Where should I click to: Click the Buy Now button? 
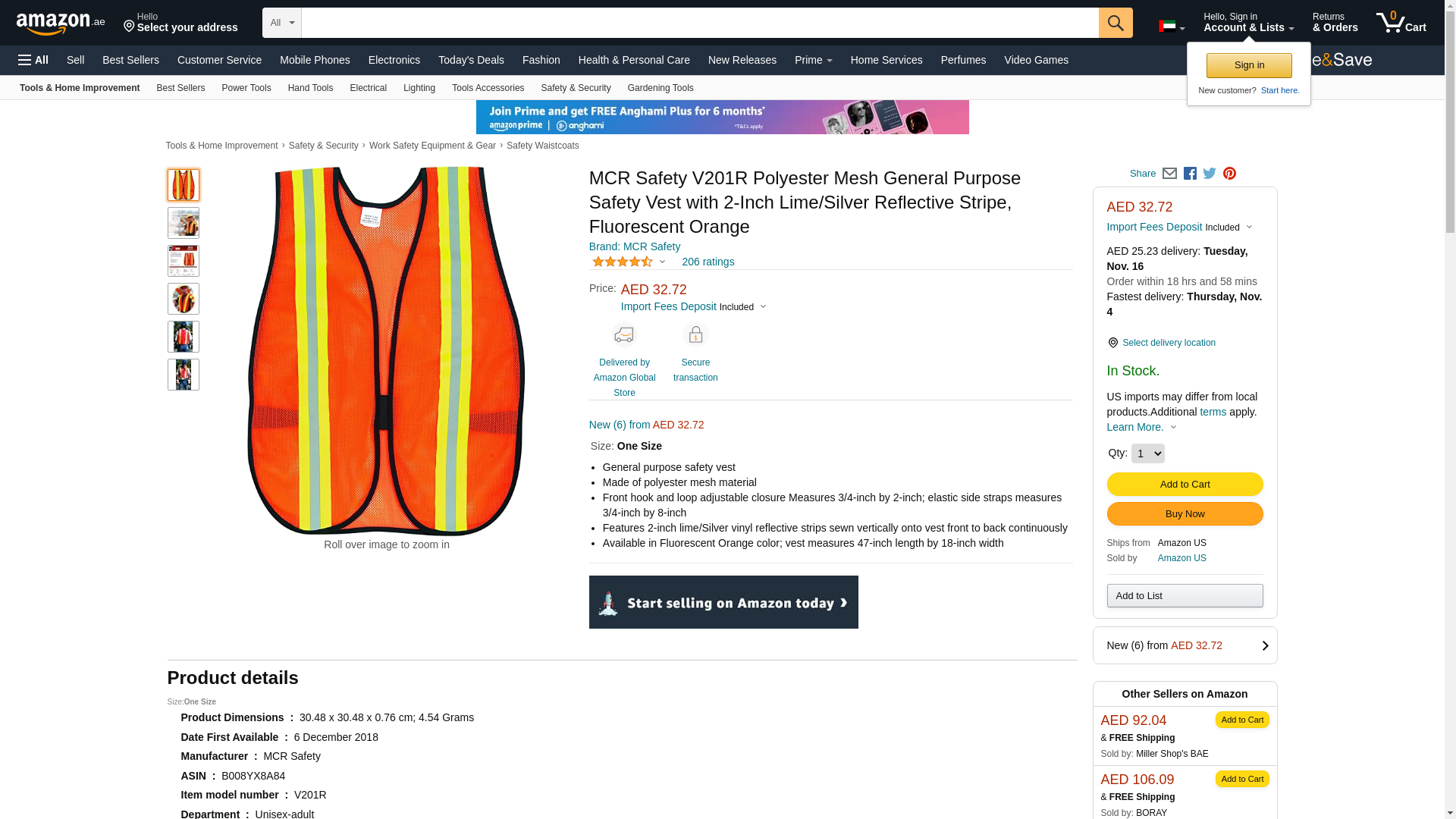[x=1185, y=514]
